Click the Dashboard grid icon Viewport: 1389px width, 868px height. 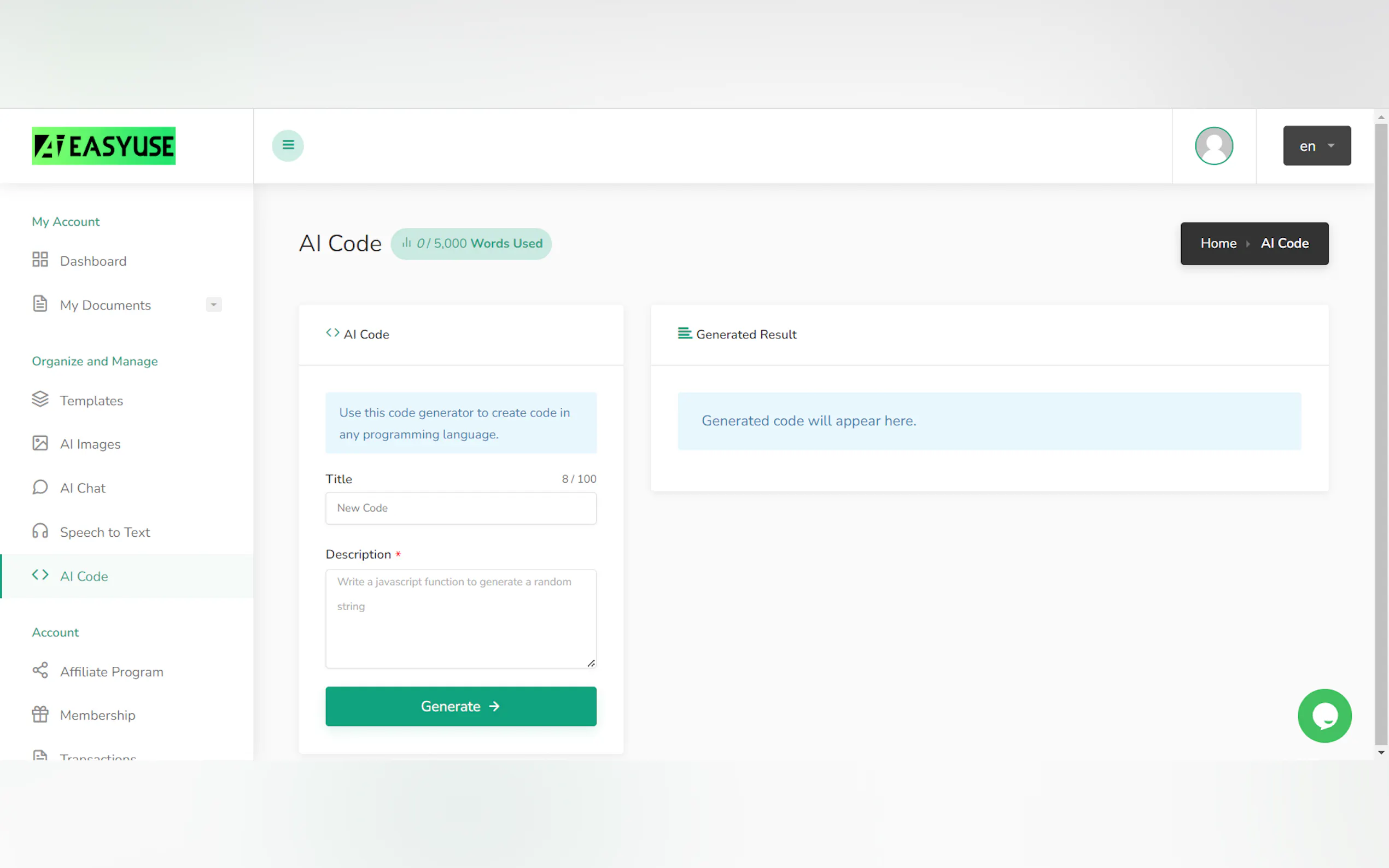point(39,260)
